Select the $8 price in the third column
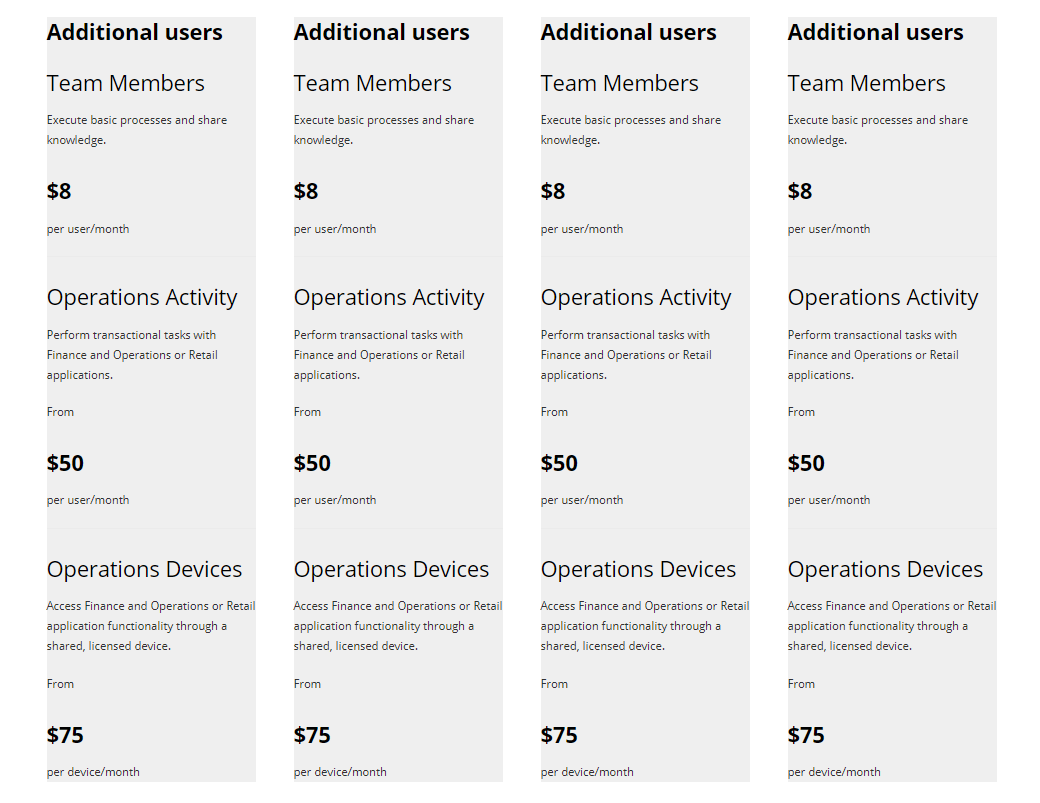 coord(553,191)
